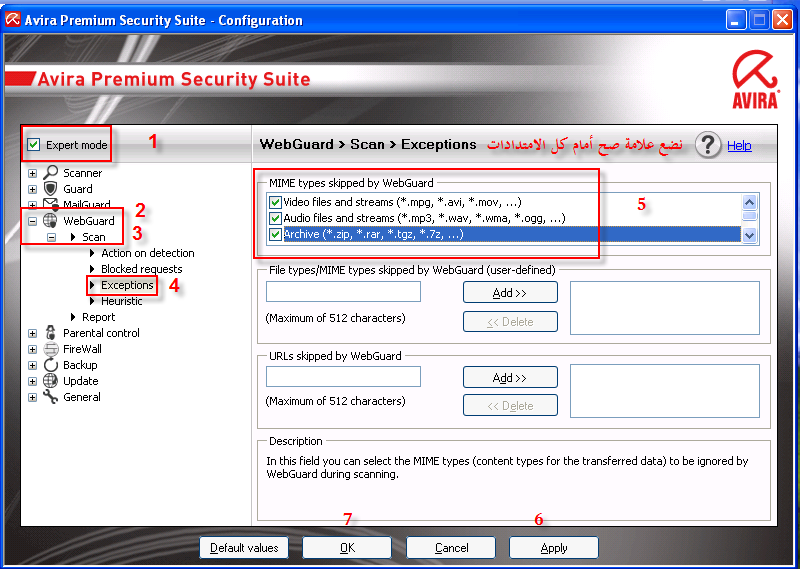The image size is (800, 569).
Task: Click the MIME list scrollbar thumb
Action: coord(749,216)
